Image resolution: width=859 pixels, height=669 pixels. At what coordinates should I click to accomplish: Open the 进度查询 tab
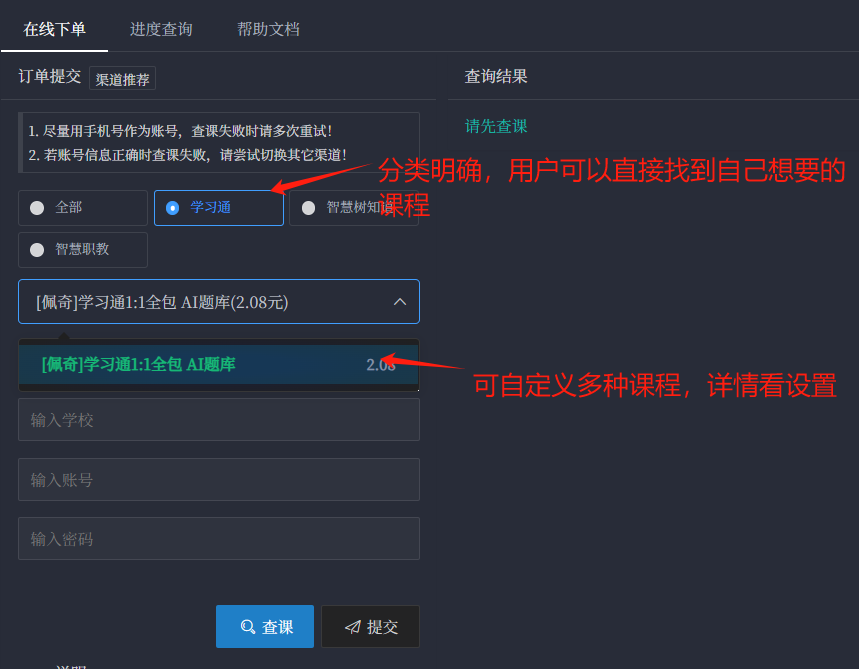tap(161, 29)
